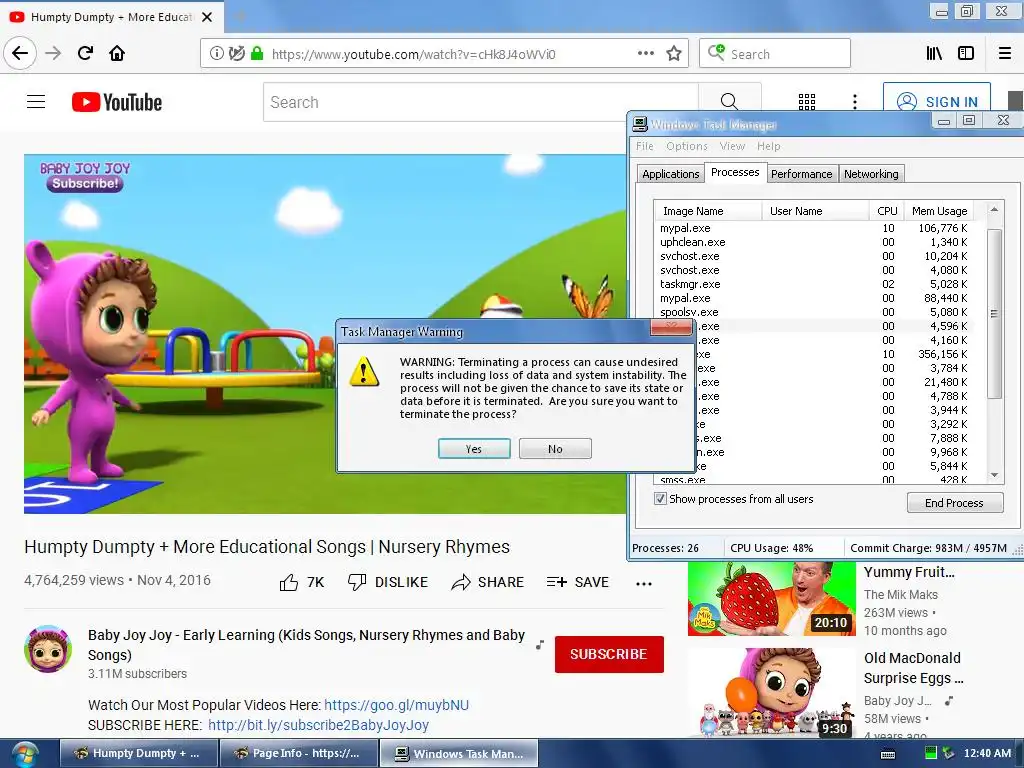Screen dimensions: 1024x768
Task: Open Task Manager Options menu
Action: pos(686,146)
